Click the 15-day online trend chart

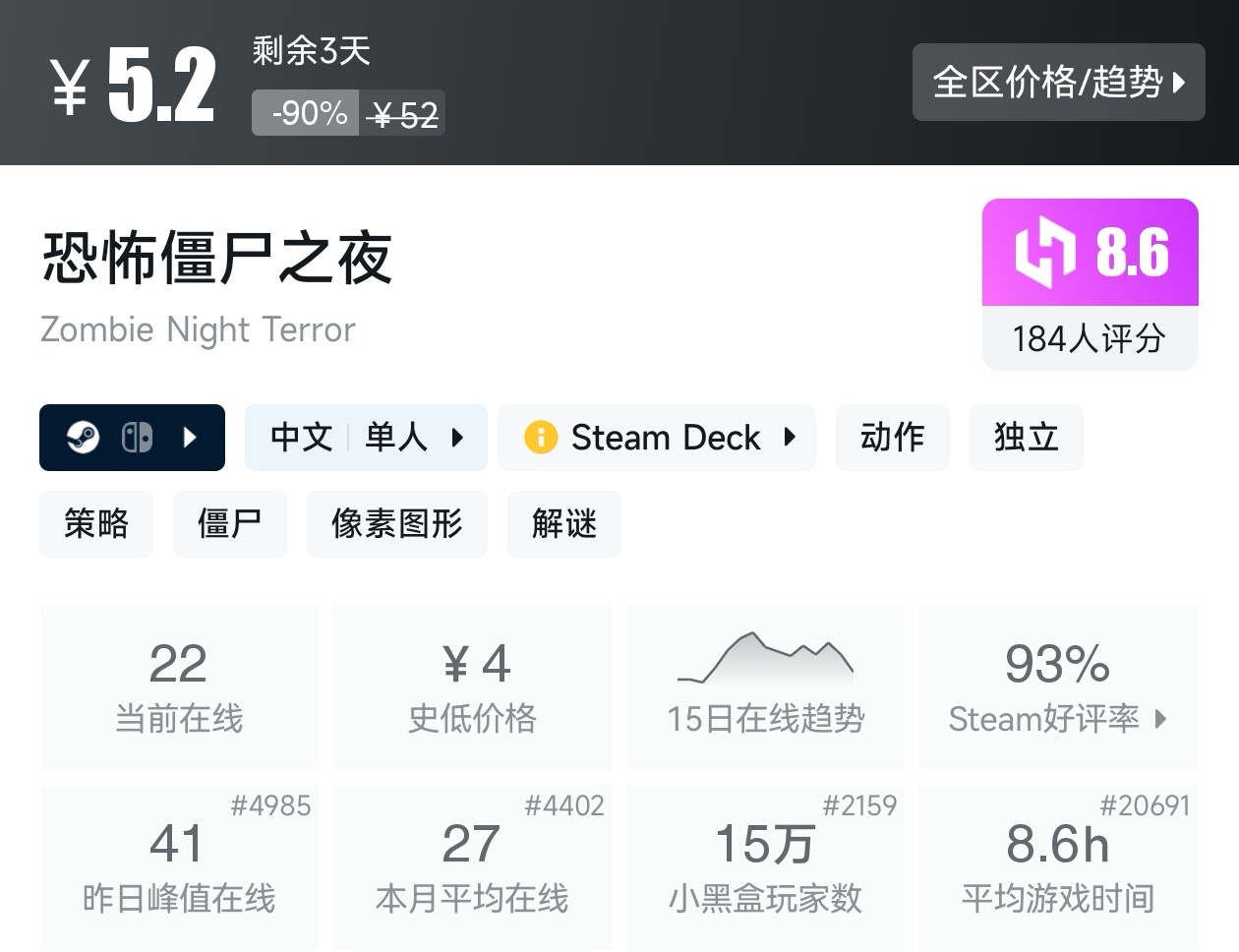(765, 658)
